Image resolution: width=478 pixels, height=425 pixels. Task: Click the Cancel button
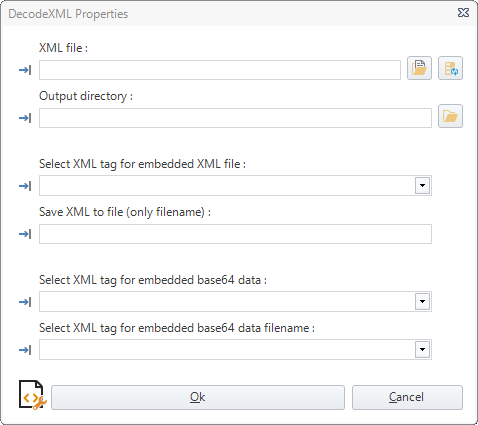pyautogui.click(x=407, y=397)
